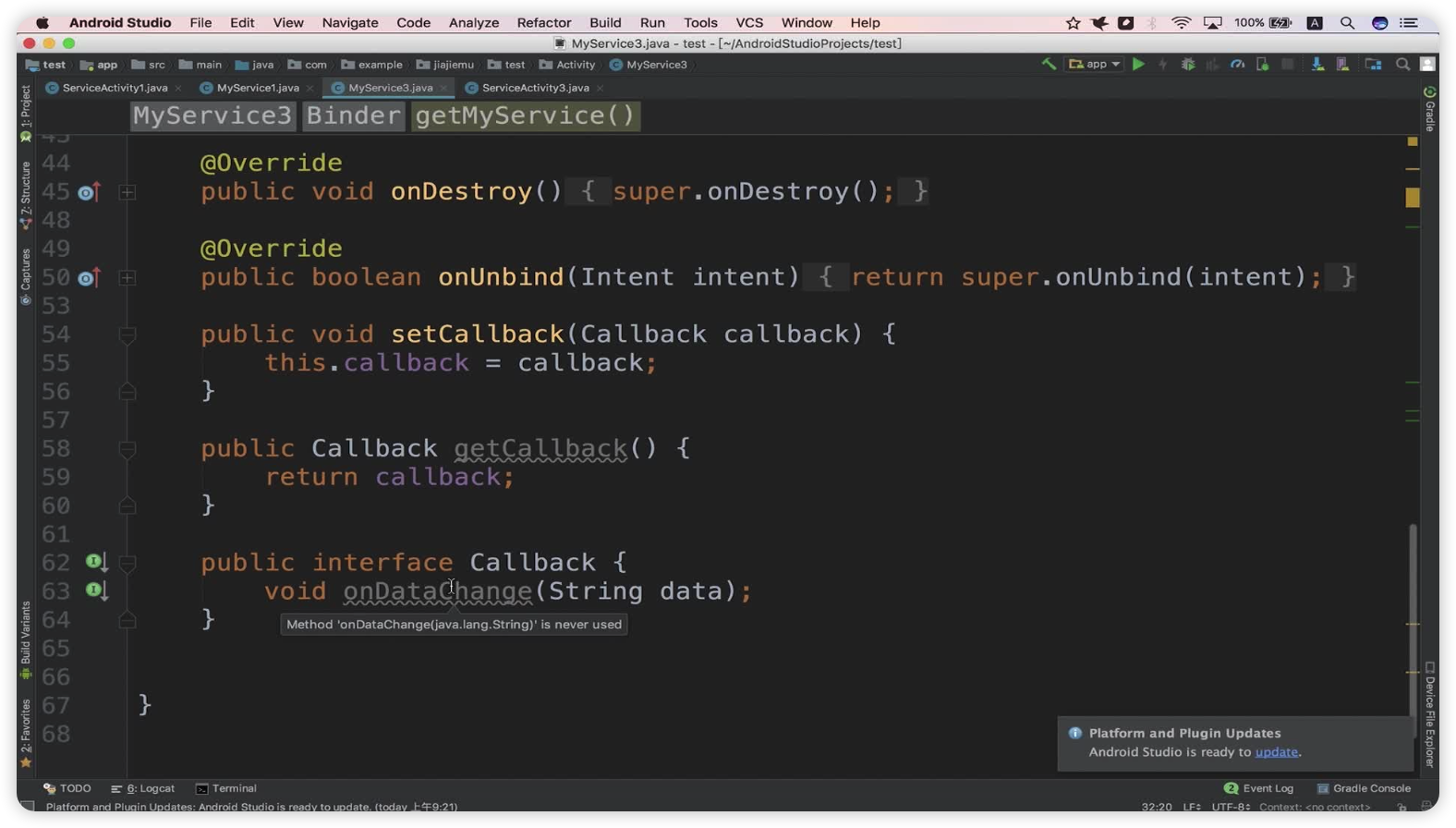Select getMyService() in the breadcrumb bar

pos(526,116)
